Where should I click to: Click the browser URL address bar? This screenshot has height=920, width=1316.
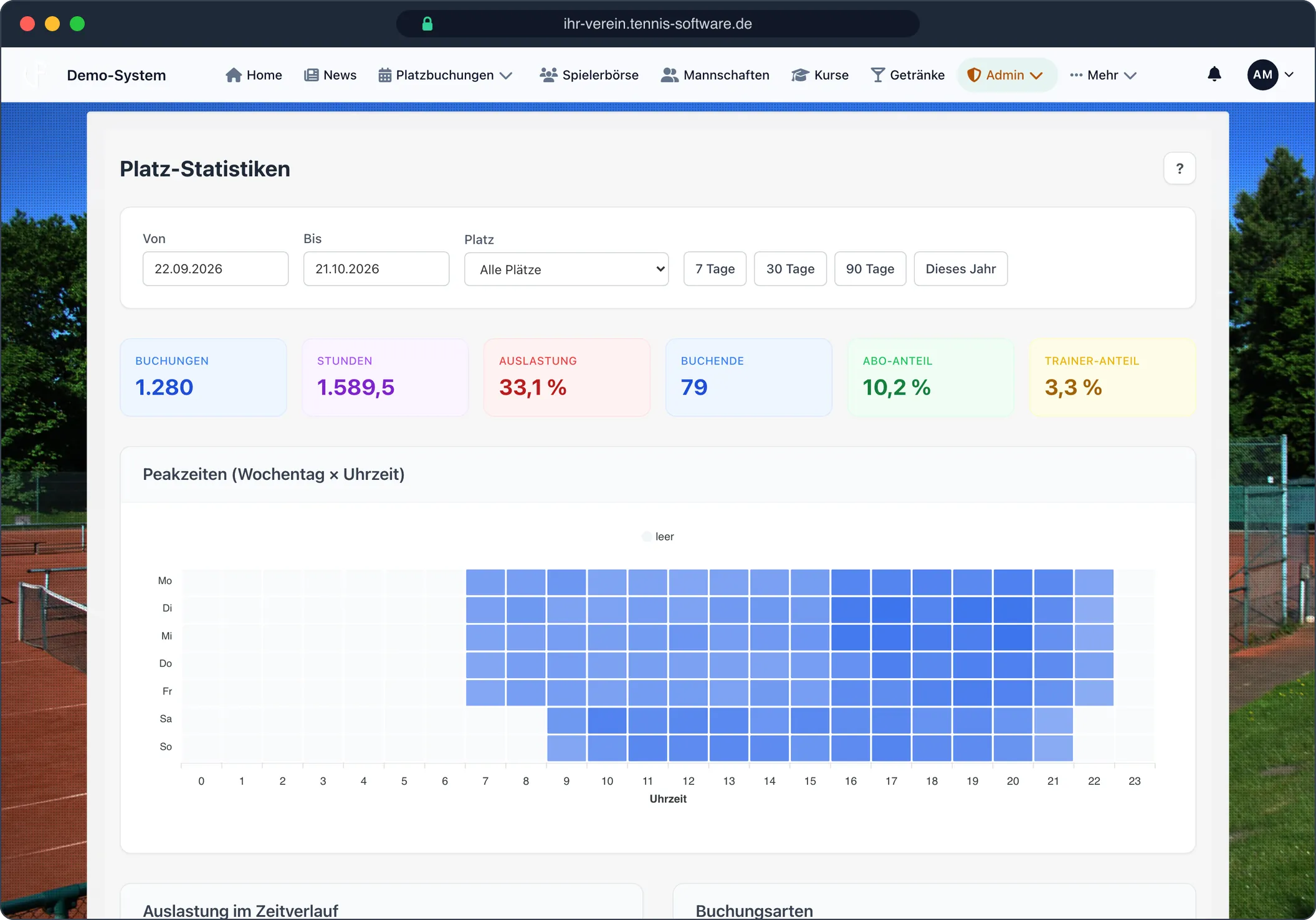tap(657, 24)
